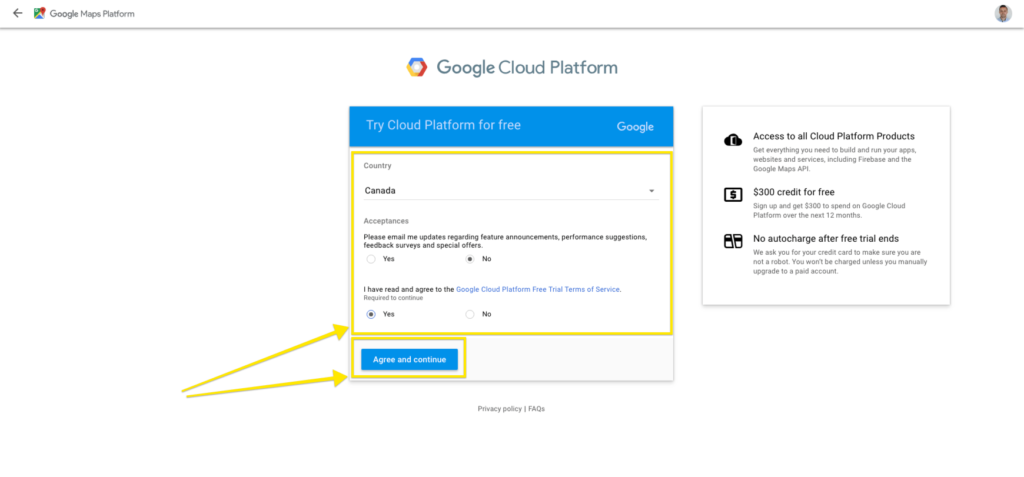Screen dimensions: 1024x477
Task: Open the user profile avatar
Action: tap(1003, 13)
